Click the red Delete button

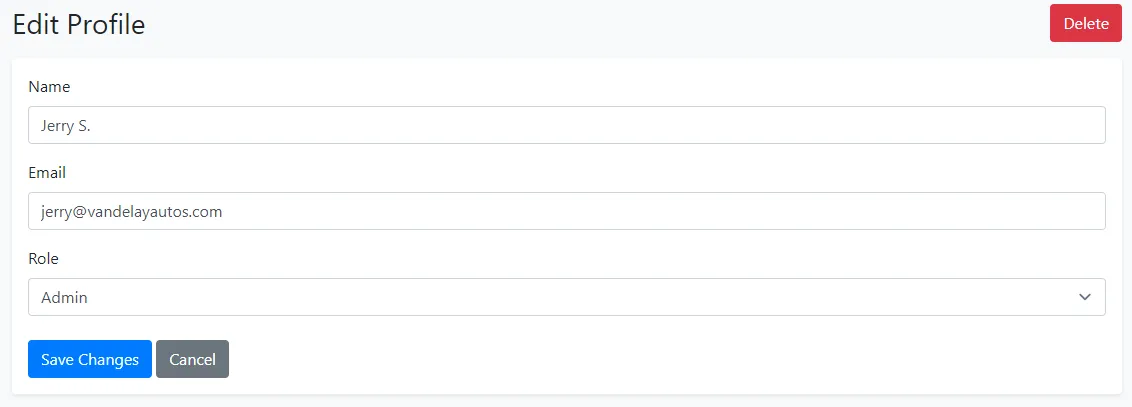(x=1085, y=24)
